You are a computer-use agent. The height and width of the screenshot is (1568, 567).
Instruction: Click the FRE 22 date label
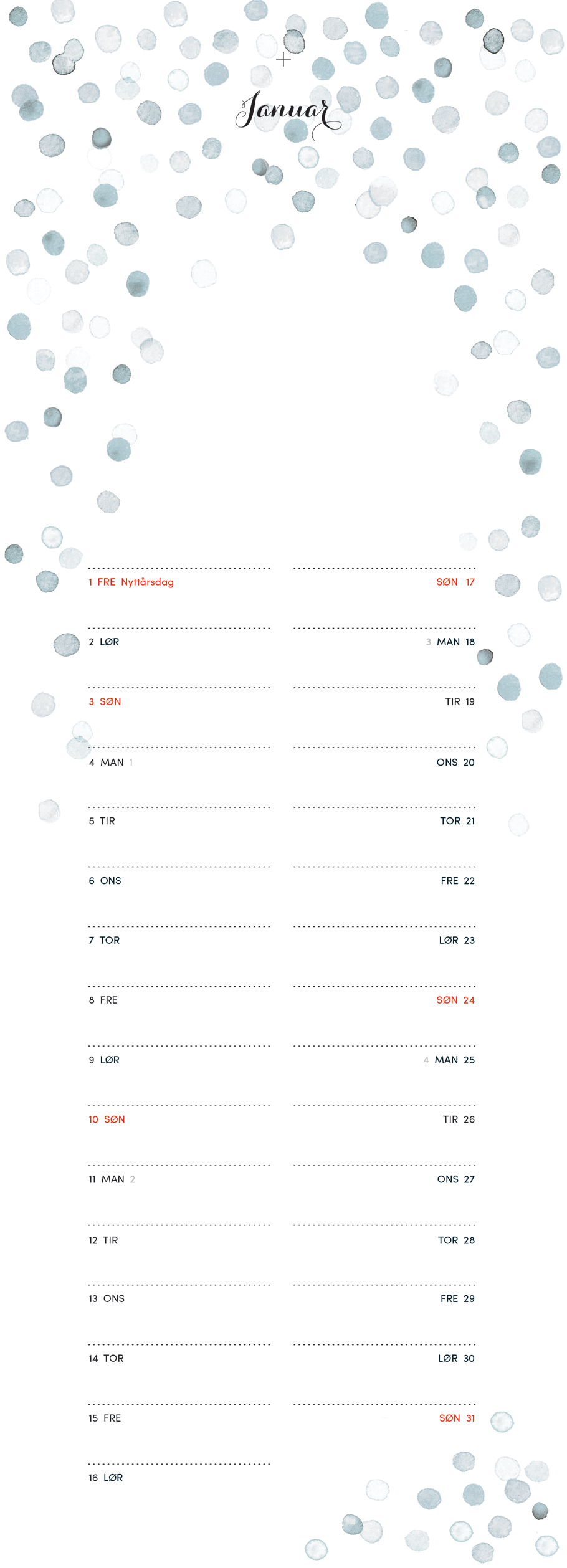click(457, 880)
